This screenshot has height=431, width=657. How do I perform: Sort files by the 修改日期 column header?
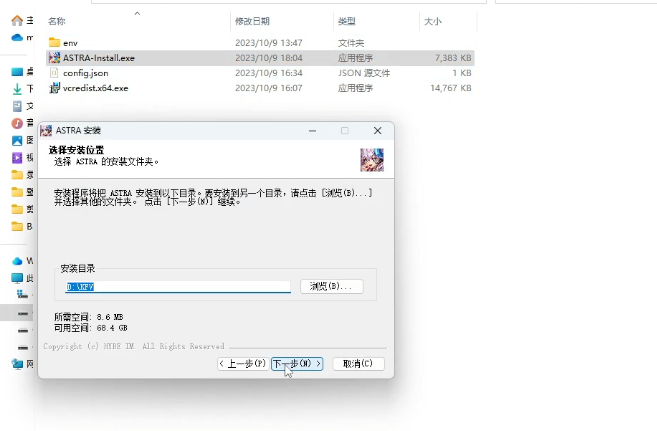pos(252,21)
